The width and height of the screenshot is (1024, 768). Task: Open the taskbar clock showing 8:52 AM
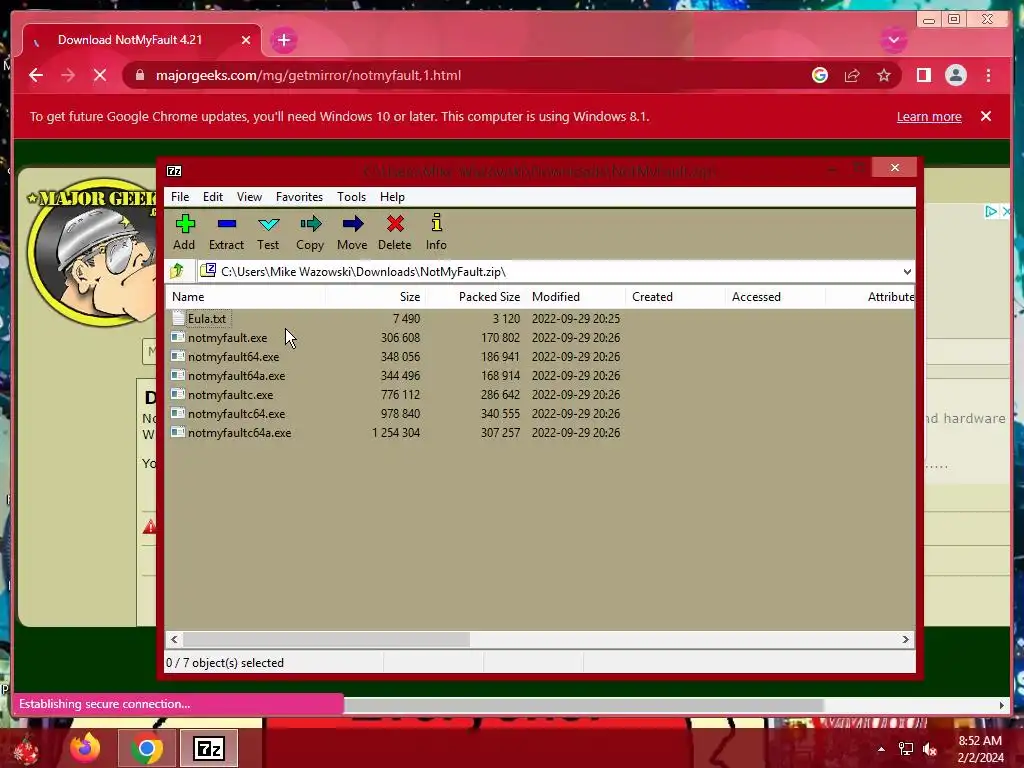(x=980, y=749)
